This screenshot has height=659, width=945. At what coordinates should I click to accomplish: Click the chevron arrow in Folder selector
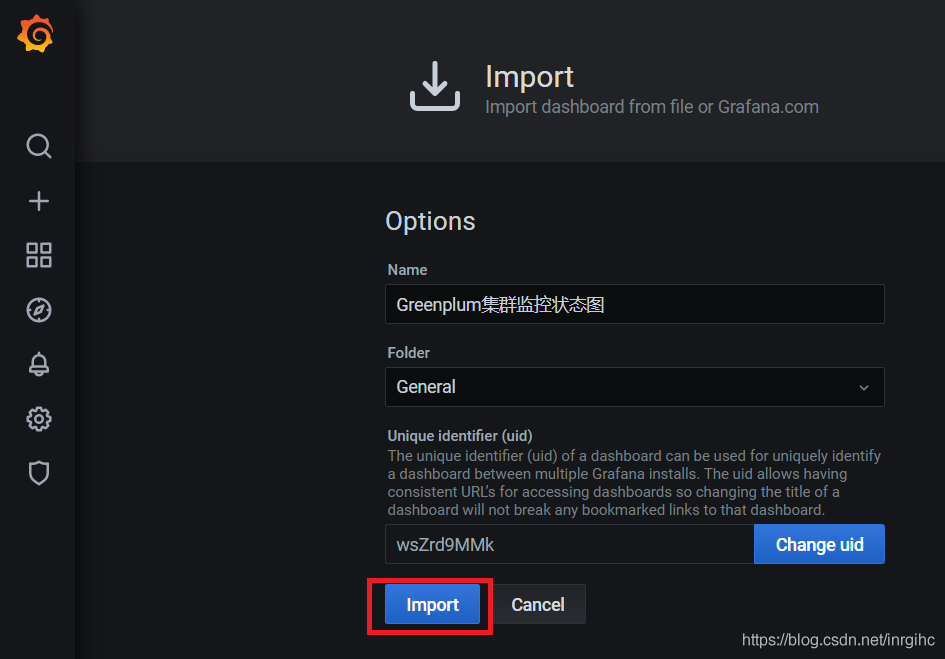coord(864,388)
